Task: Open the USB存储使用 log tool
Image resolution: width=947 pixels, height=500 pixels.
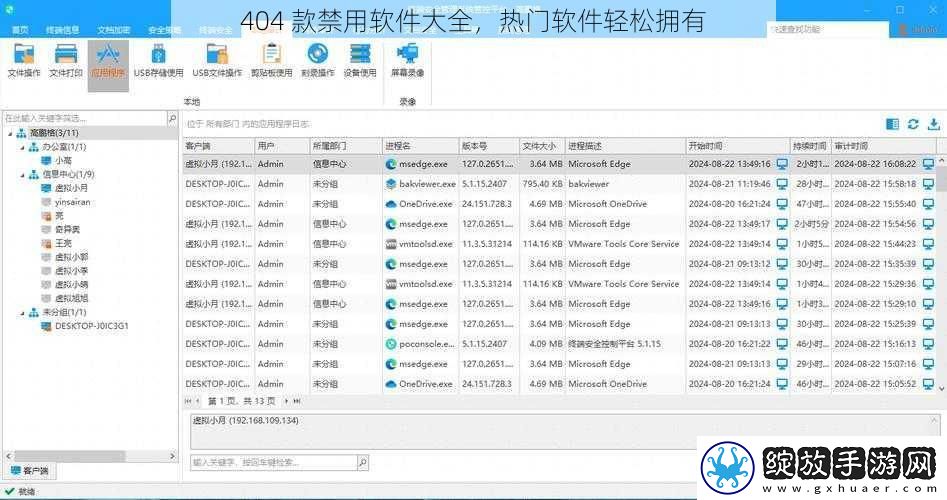Action: (158, 61)
